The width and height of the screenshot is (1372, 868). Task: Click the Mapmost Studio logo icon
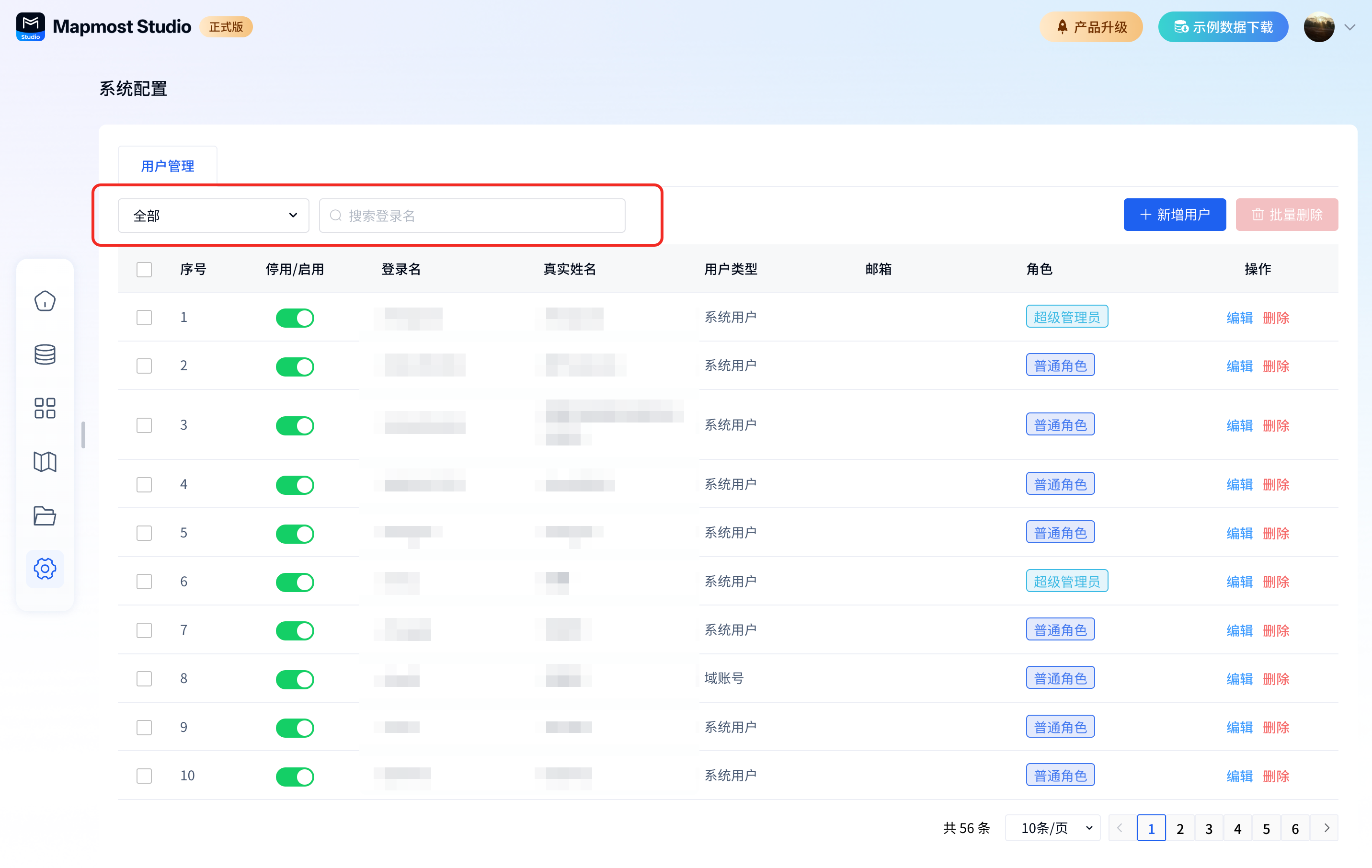click(x=30, y=27)
